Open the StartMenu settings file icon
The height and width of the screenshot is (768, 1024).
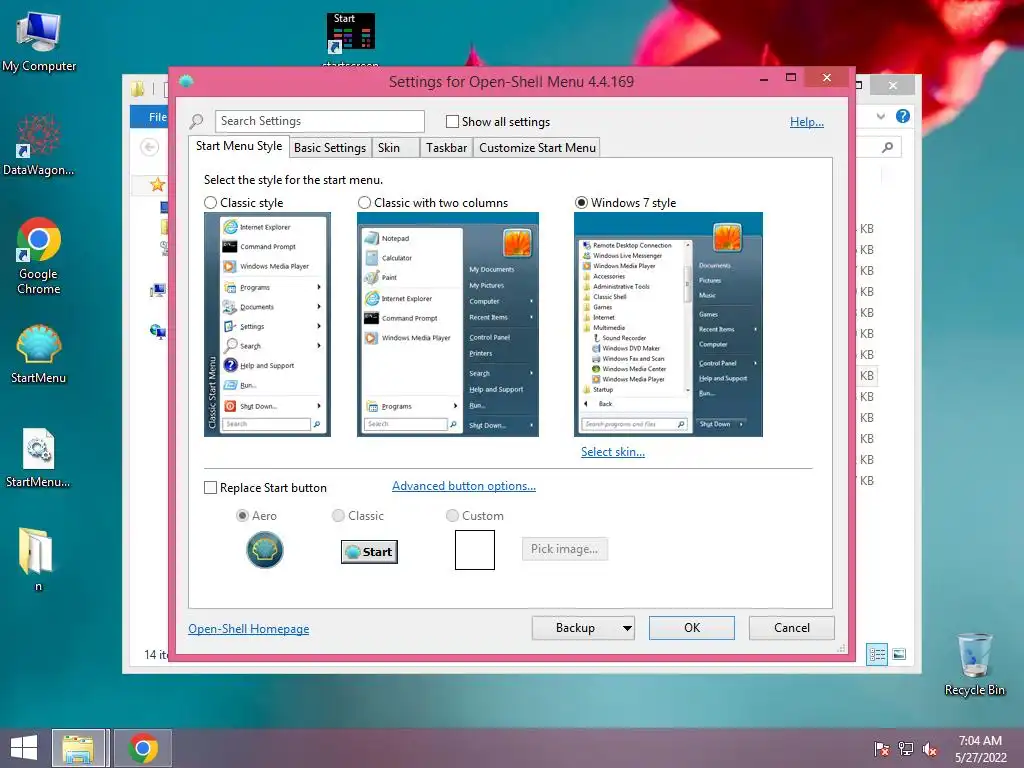[x=39, y=458]
